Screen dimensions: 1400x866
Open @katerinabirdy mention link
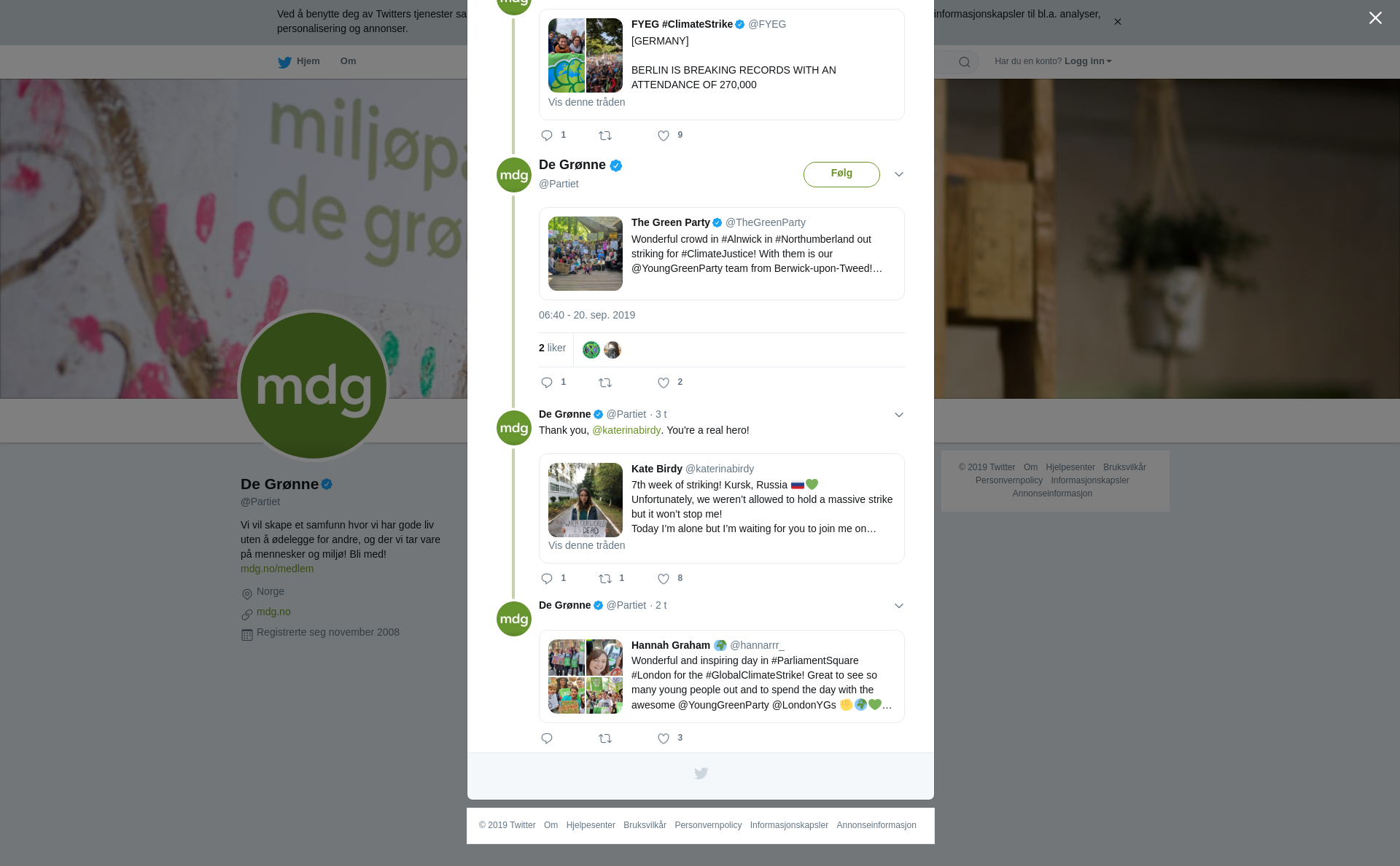pos(626,430)
